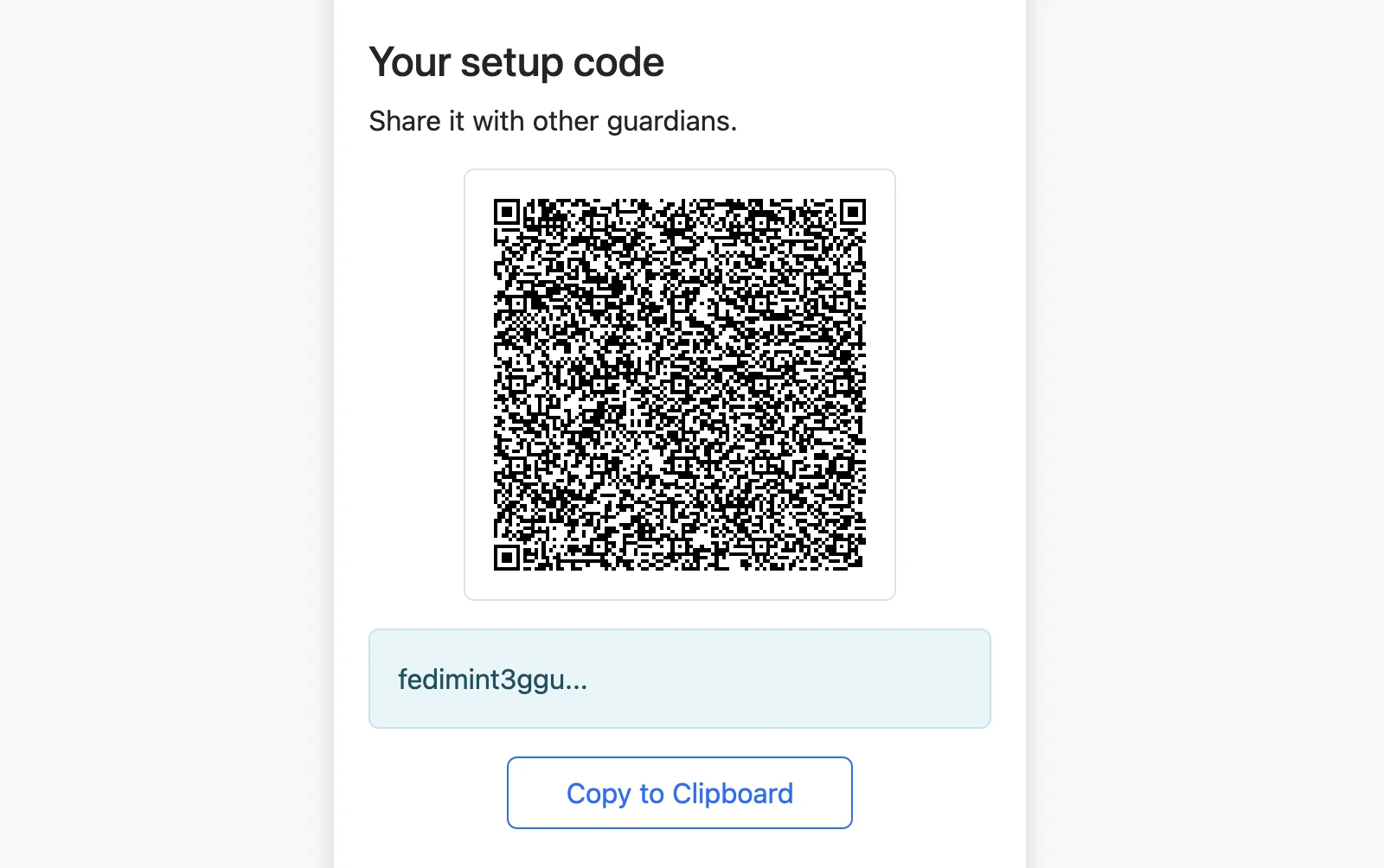Click the top-left finder square of the QR code
Viewport: 1384px width, 868px height.
[509, 212]
